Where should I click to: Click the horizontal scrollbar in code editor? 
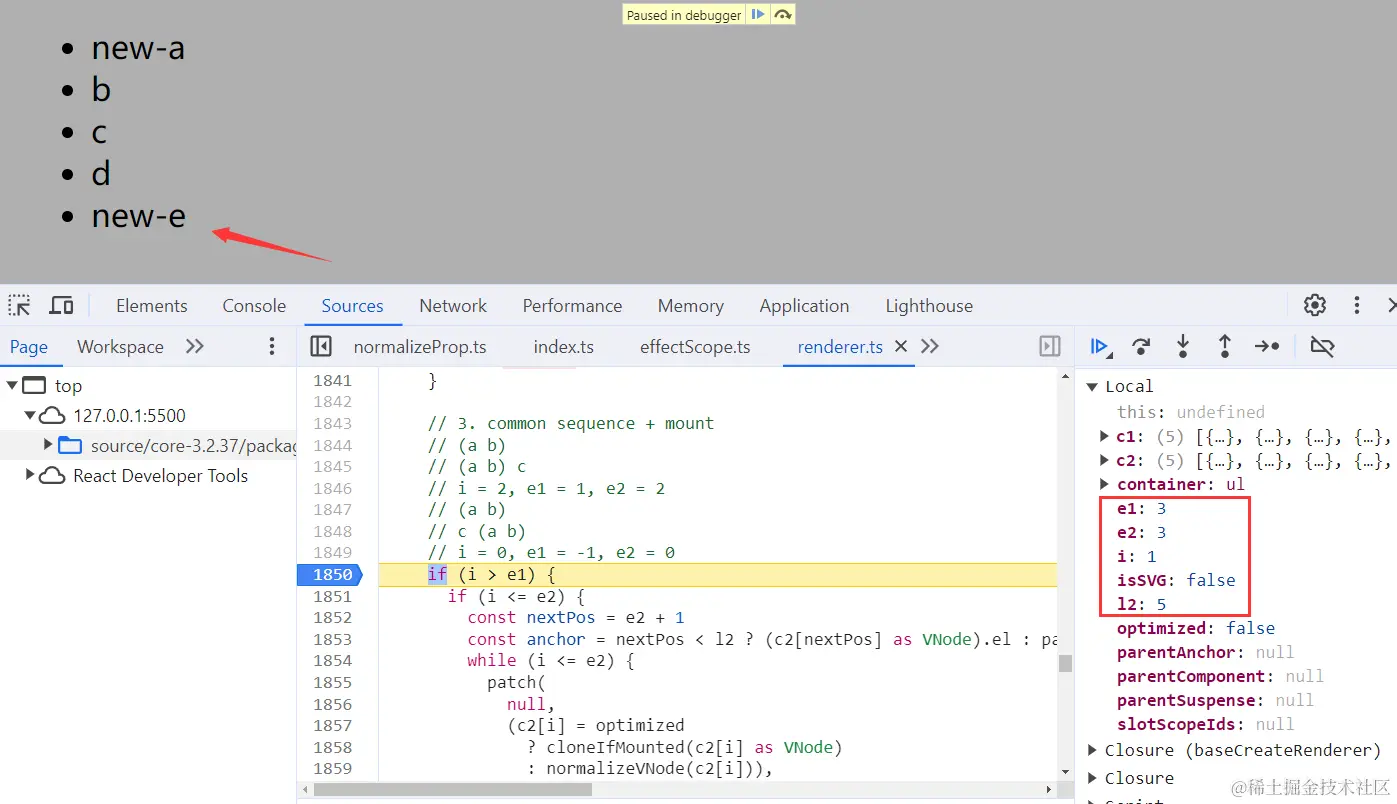click(x=453, y=789)
